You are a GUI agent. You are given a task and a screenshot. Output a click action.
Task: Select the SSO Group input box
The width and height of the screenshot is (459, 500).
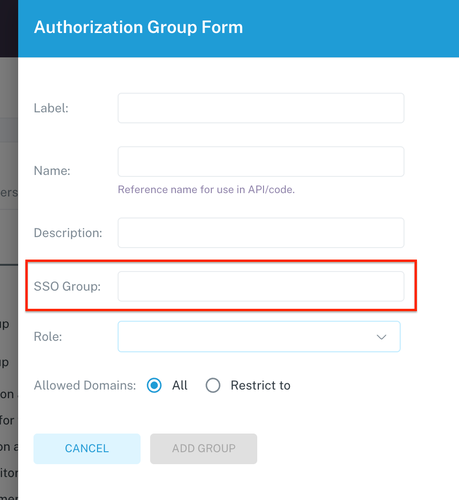261,286
